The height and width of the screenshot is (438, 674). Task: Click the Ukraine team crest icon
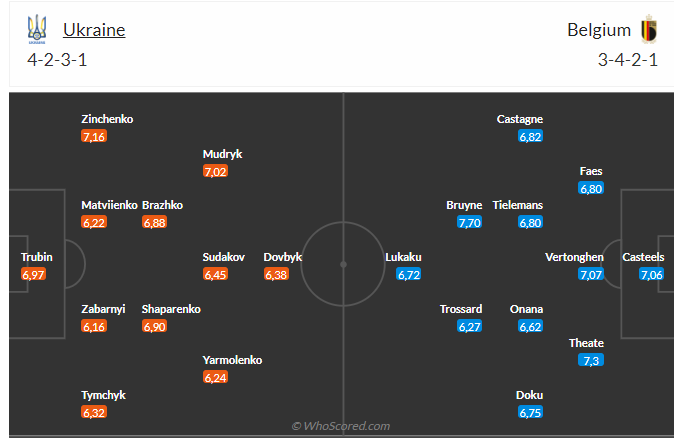coord(37,29)
